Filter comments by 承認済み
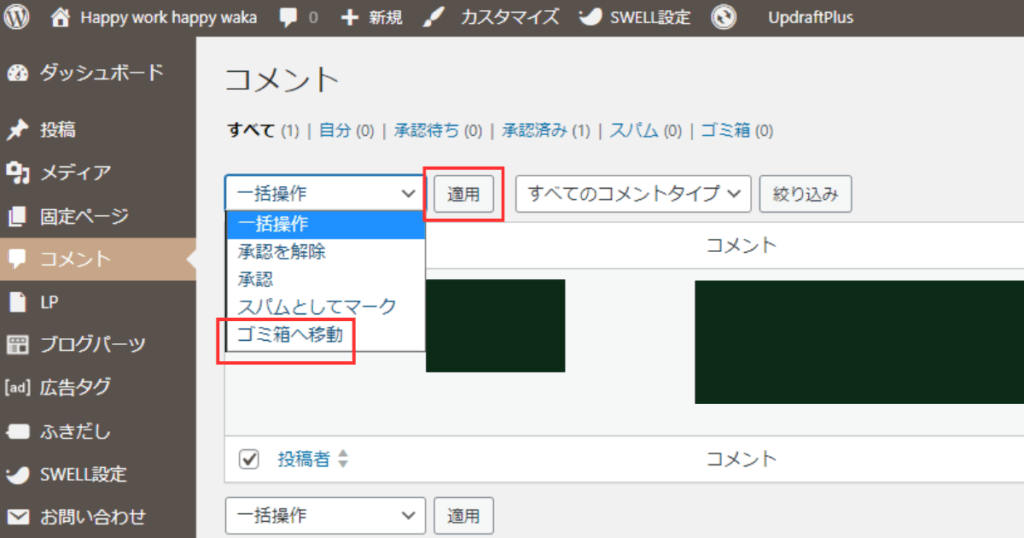Viewport: 1024px width, 538px height. coord(534,131)
